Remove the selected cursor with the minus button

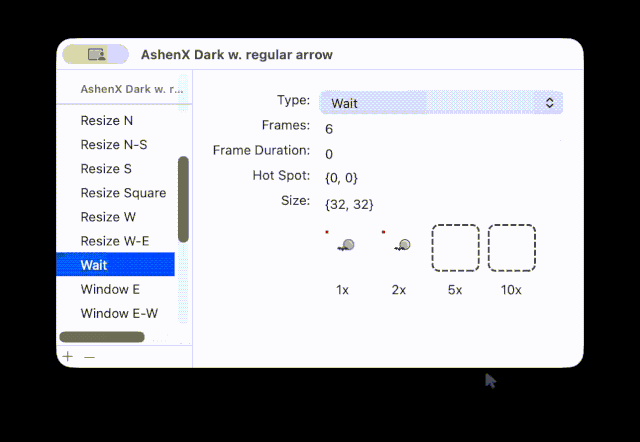(x=89, y=357)
